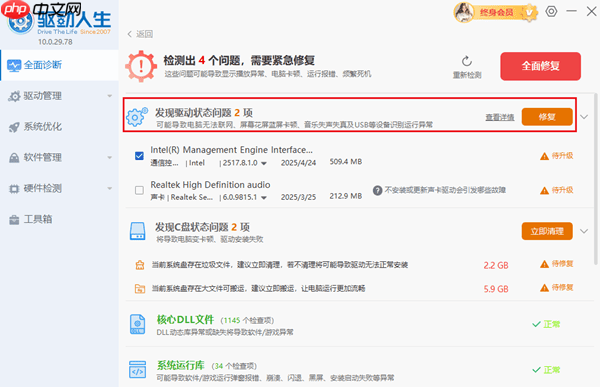This screenshot has height=387, width=600.
Task: Select the Realtek High Definition audio title
Action: (x=210, y=185)
